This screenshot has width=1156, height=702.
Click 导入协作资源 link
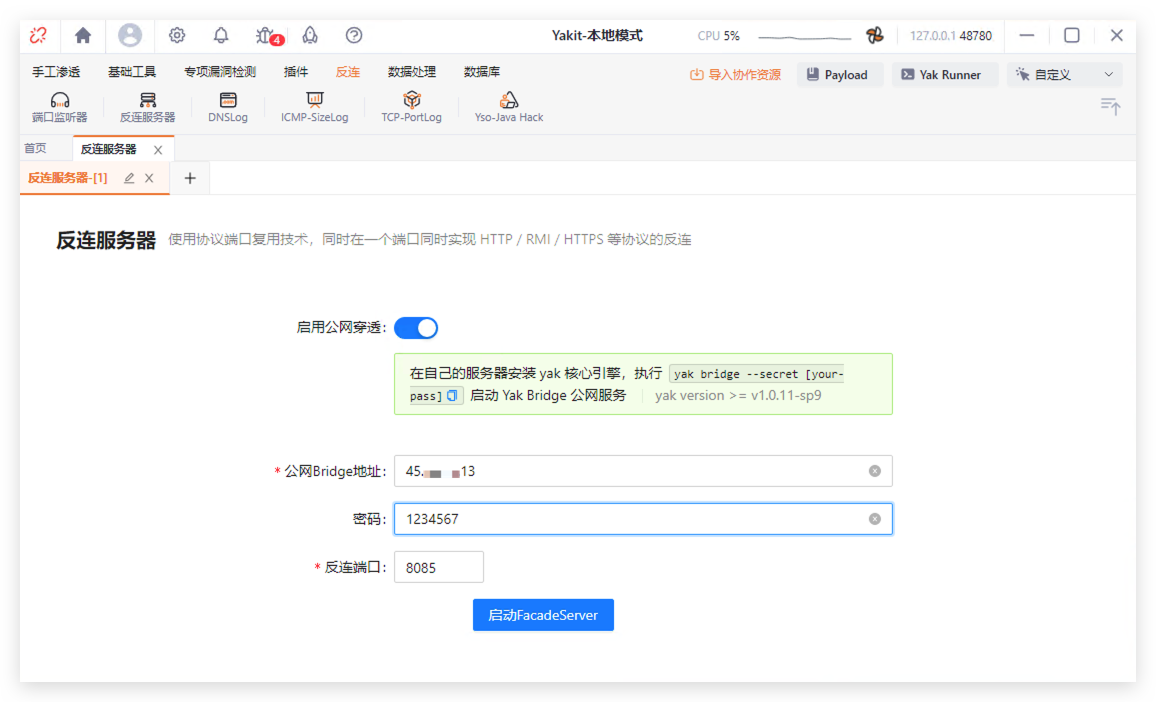(x=735, y=75)
